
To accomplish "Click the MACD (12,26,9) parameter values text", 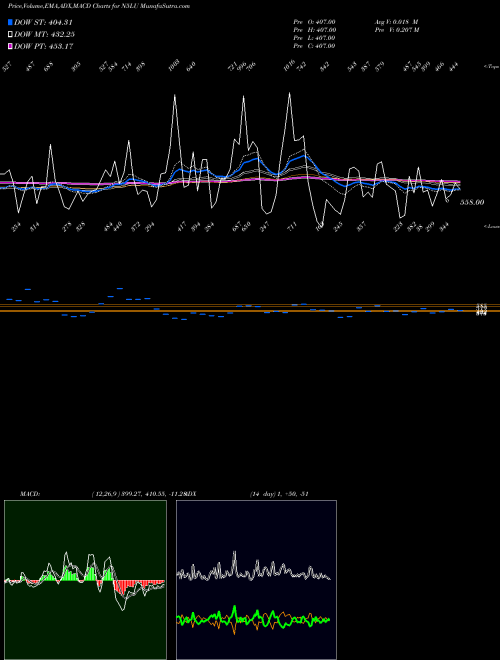I will [138, 494].
